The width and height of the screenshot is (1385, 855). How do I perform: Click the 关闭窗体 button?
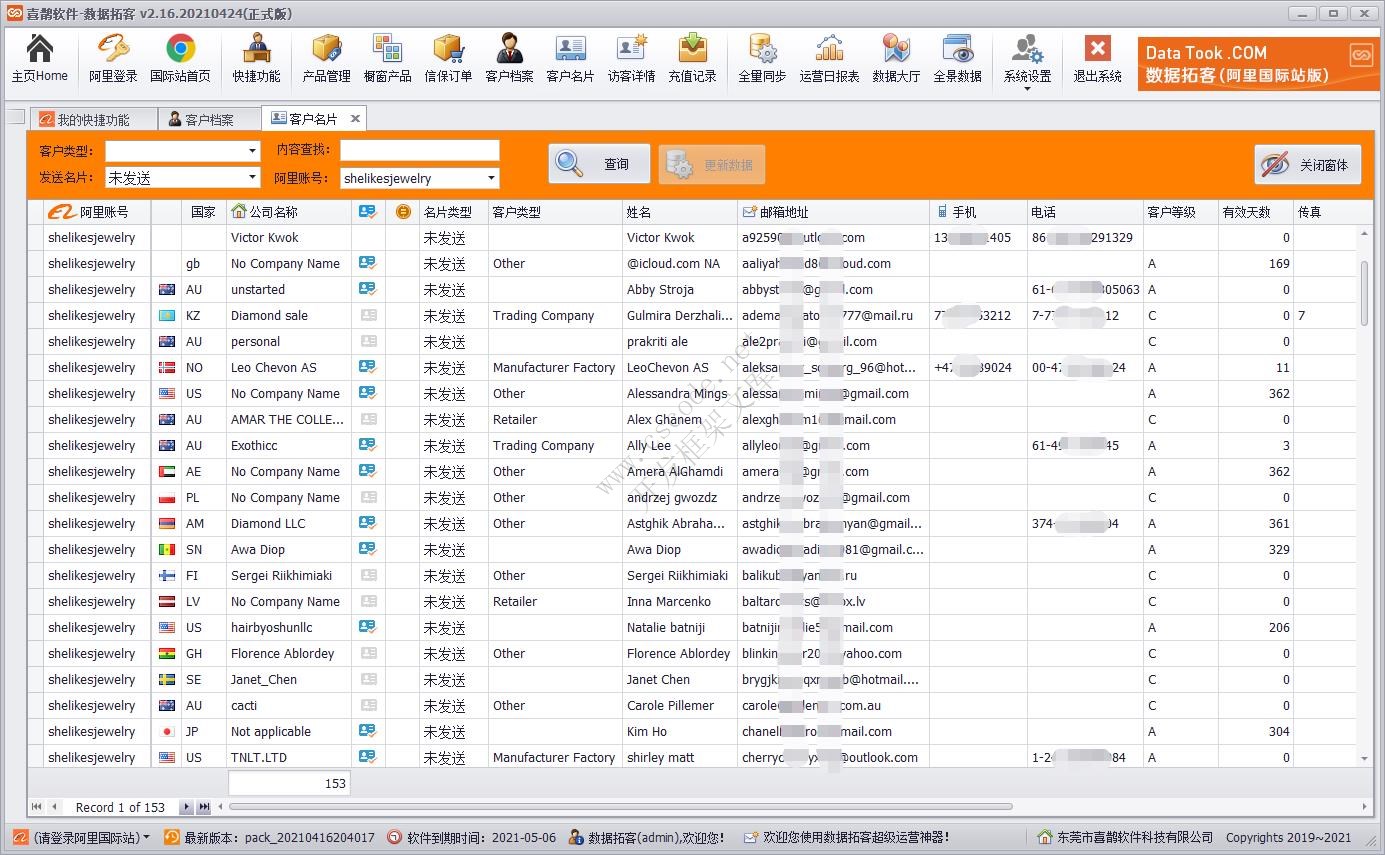(x=1310, y=165)
